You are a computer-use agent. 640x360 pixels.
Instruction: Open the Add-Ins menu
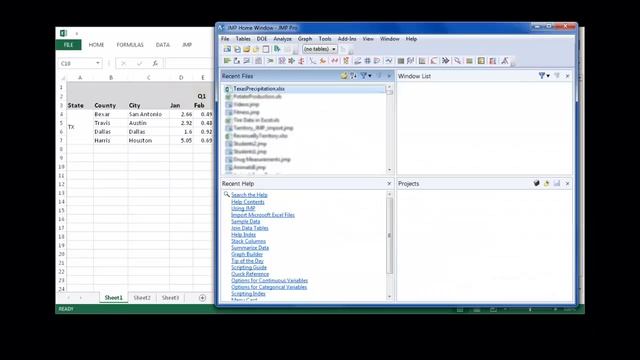(347, 39)
